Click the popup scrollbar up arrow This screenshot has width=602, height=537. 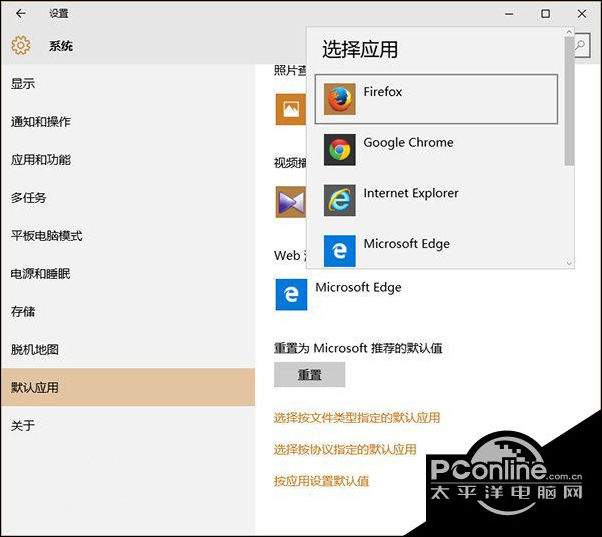pyautogui.click(x=569, y=32)
